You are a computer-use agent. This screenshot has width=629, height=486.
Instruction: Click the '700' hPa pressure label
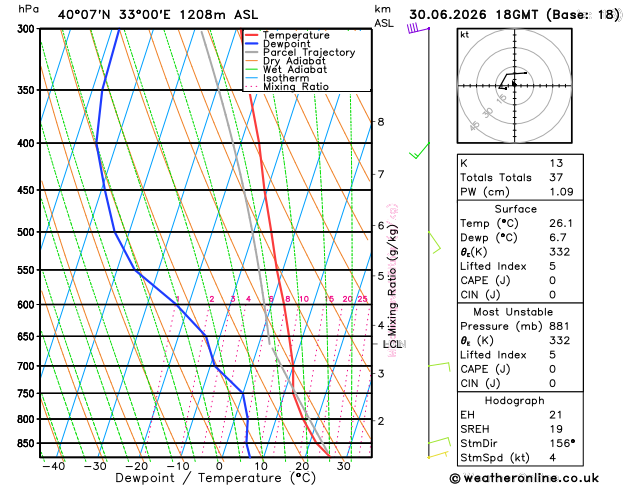(x=28, y=366)
